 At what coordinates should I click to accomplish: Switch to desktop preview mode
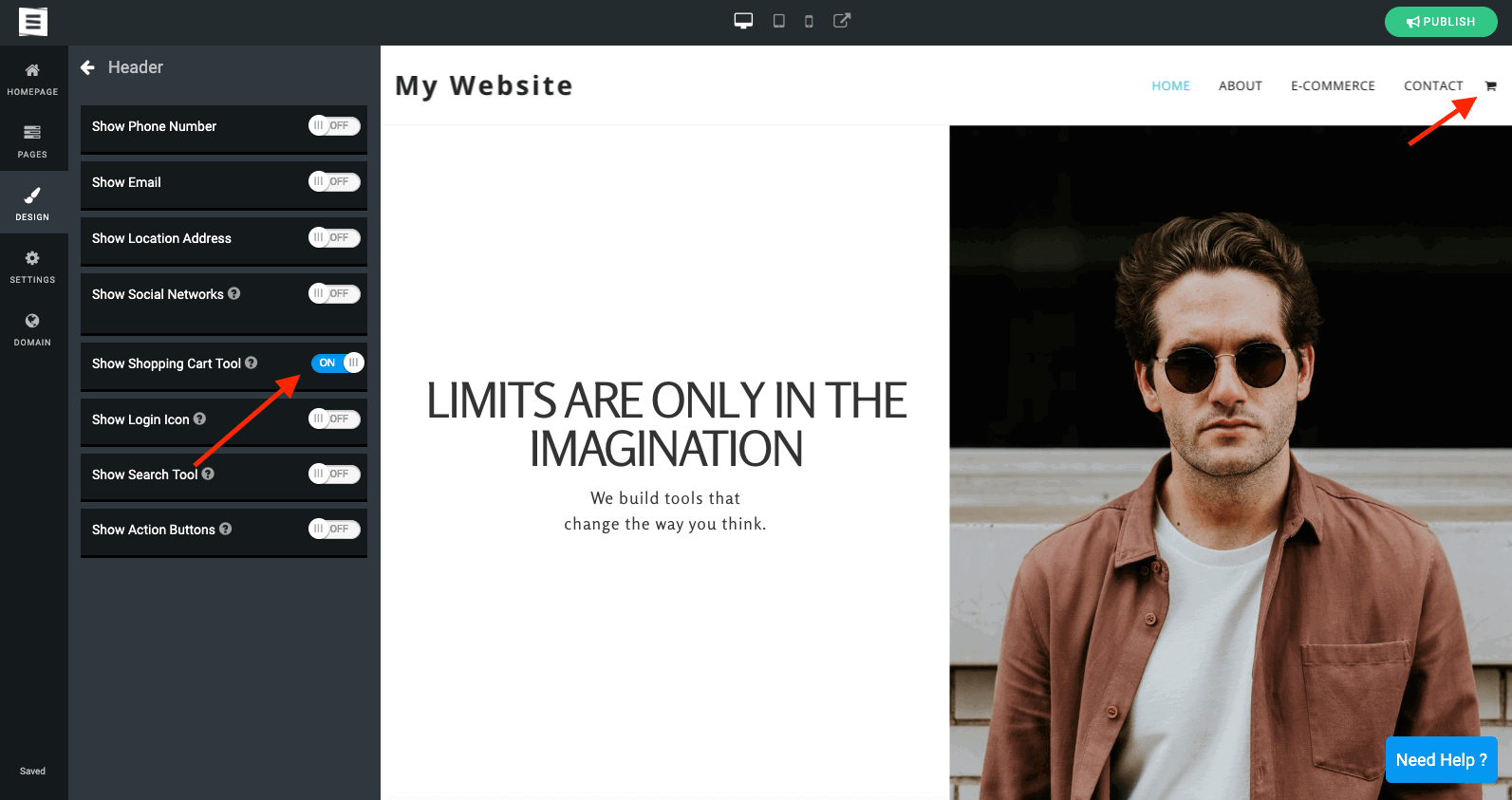743,21
